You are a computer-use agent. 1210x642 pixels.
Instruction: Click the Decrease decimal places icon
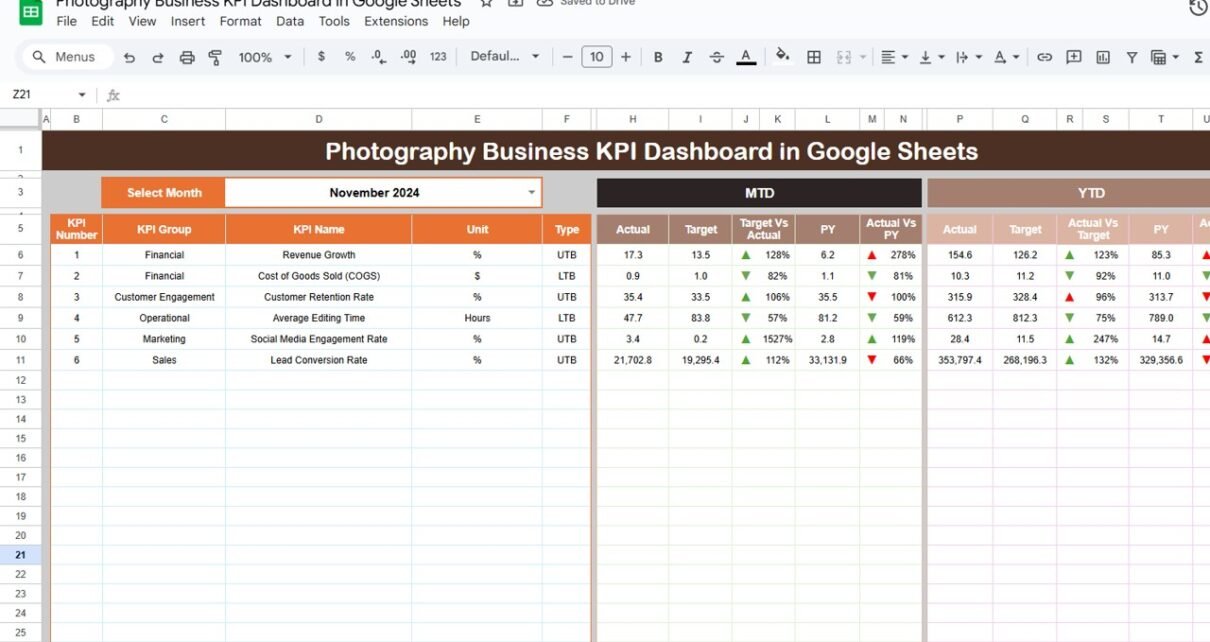[379, 57]
